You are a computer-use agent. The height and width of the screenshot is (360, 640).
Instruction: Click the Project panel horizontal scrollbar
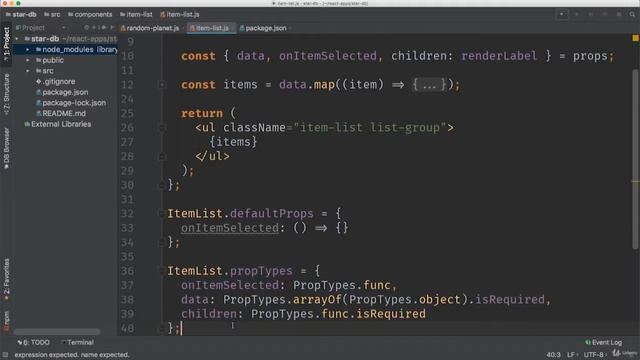(56, 332)
